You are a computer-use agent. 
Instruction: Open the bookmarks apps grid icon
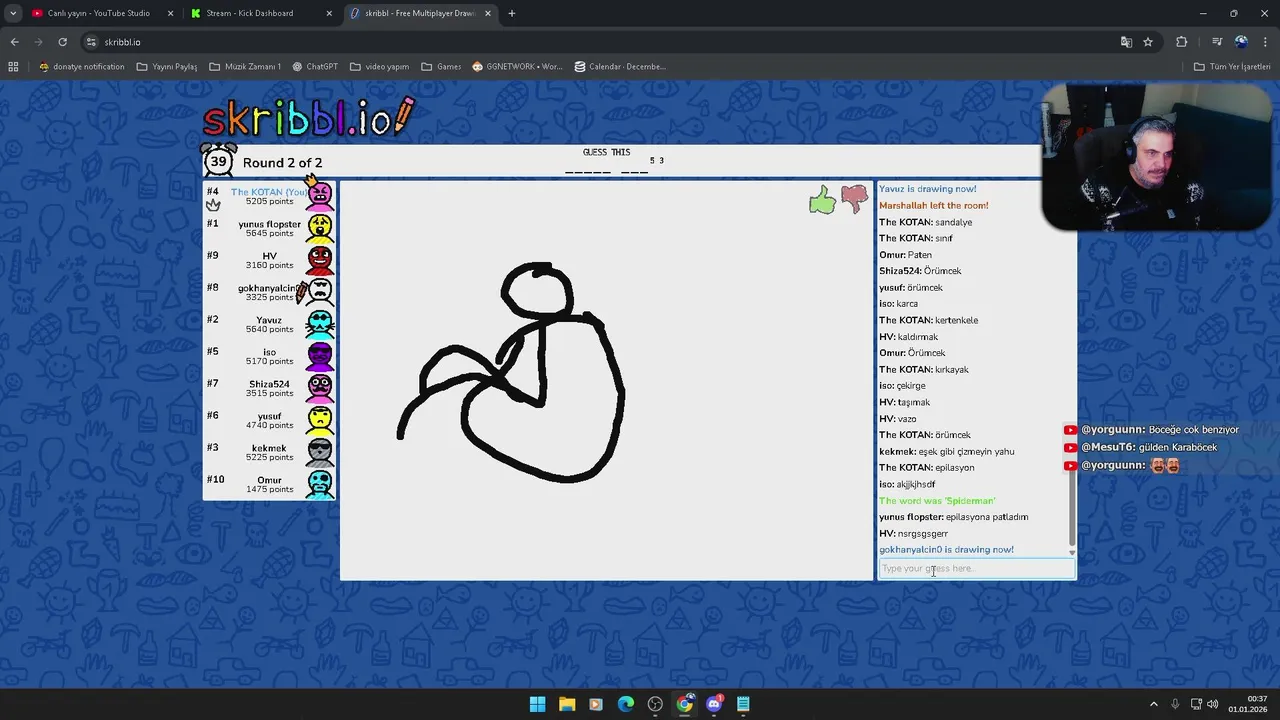[x=13, y=67]
